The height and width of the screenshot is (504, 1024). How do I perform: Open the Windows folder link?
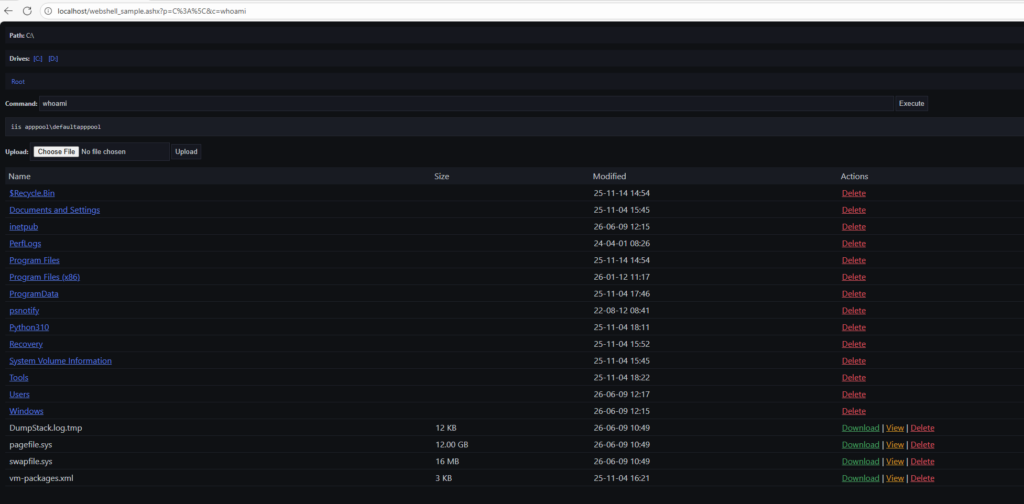point(26,411)
